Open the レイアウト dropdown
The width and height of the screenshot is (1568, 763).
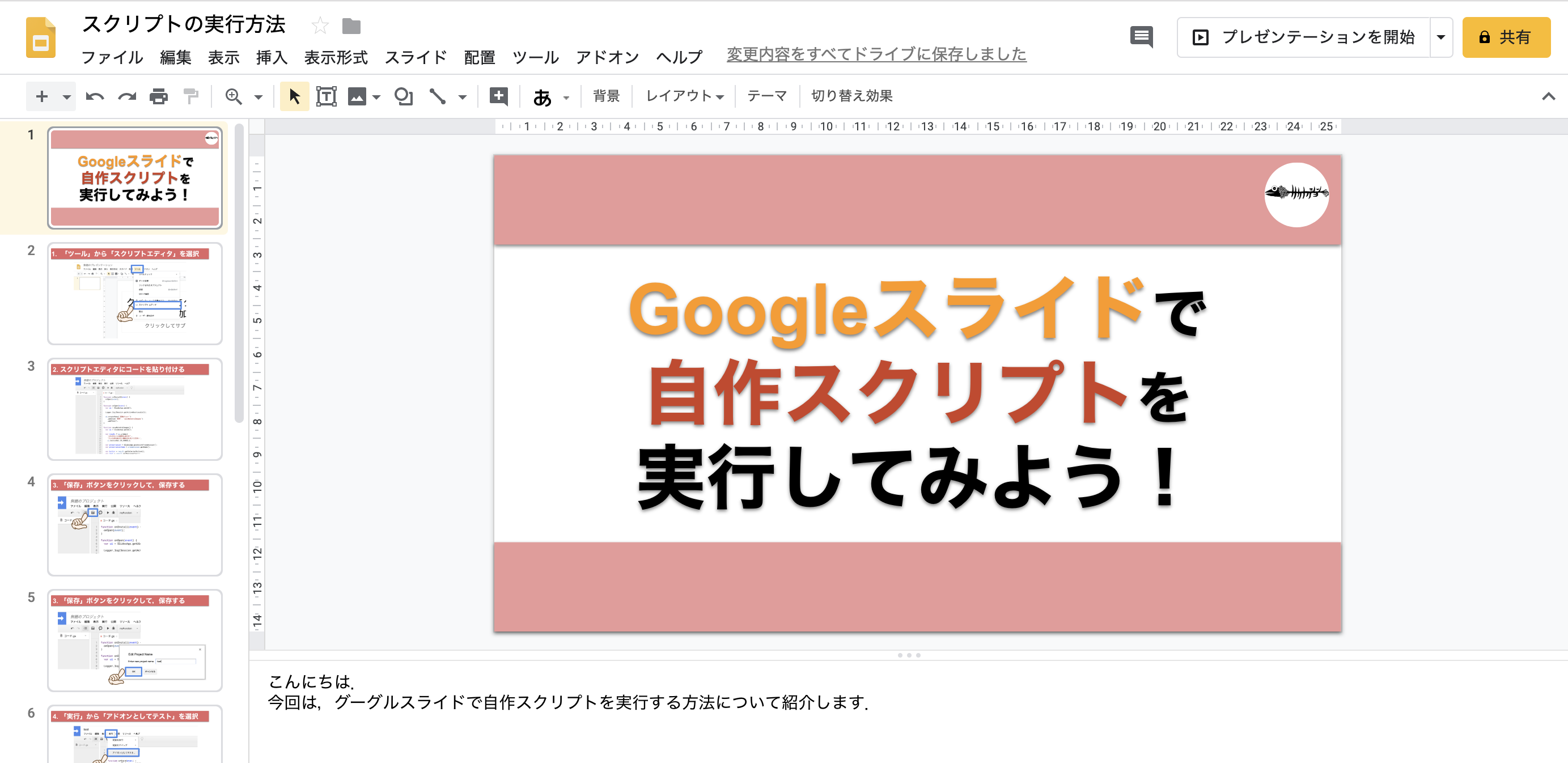[683, 96]
